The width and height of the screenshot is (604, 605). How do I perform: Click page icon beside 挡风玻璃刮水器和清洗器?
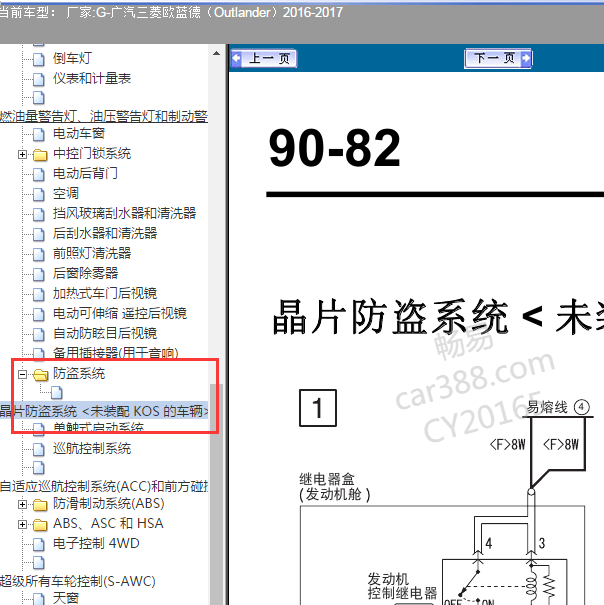coord(39,214)
